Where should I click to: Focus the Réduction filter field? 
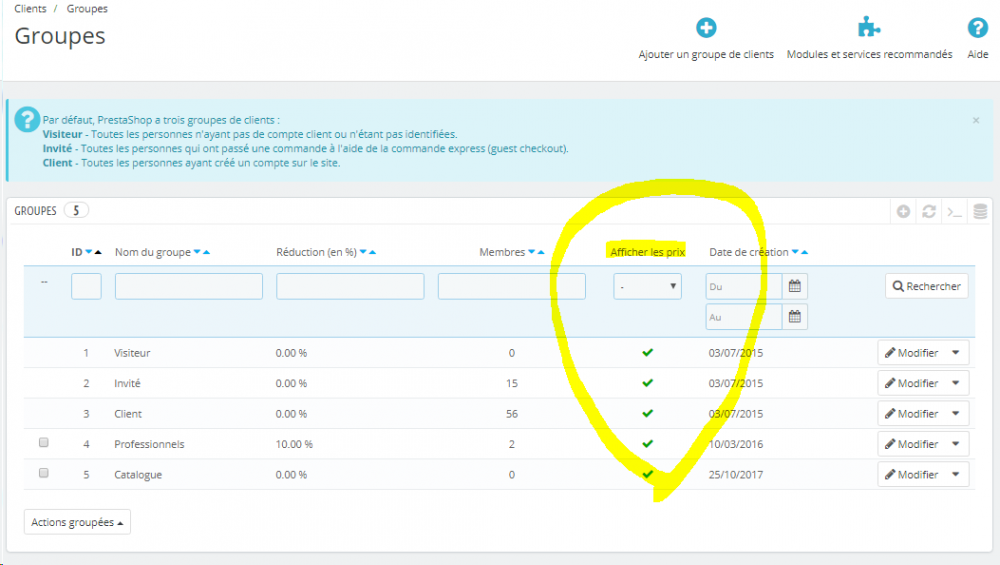(350, 286)
